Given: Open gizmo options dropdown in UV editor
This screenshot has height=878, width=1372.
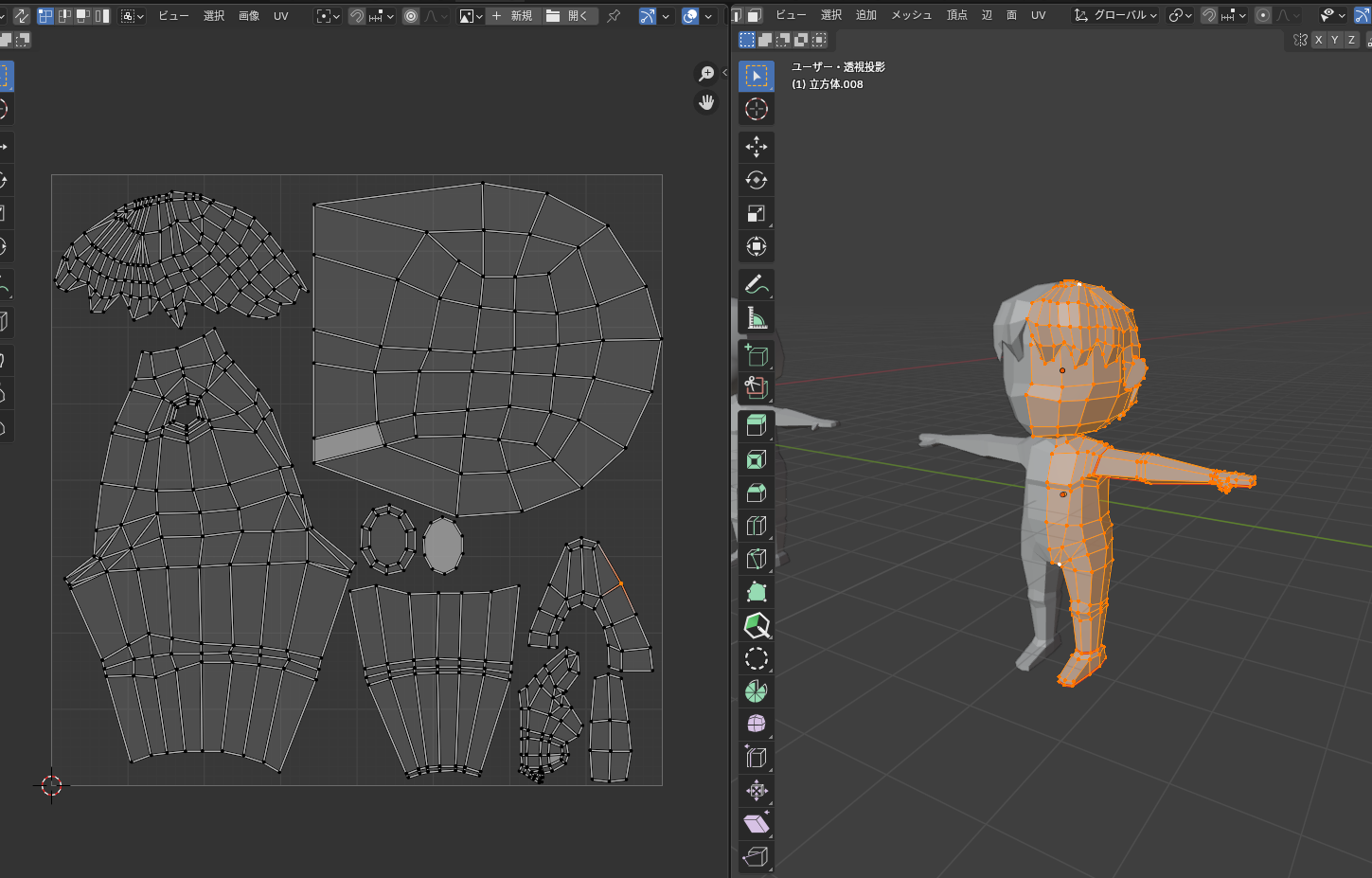Looking at the screenshot, I should [x=666, y=16].
